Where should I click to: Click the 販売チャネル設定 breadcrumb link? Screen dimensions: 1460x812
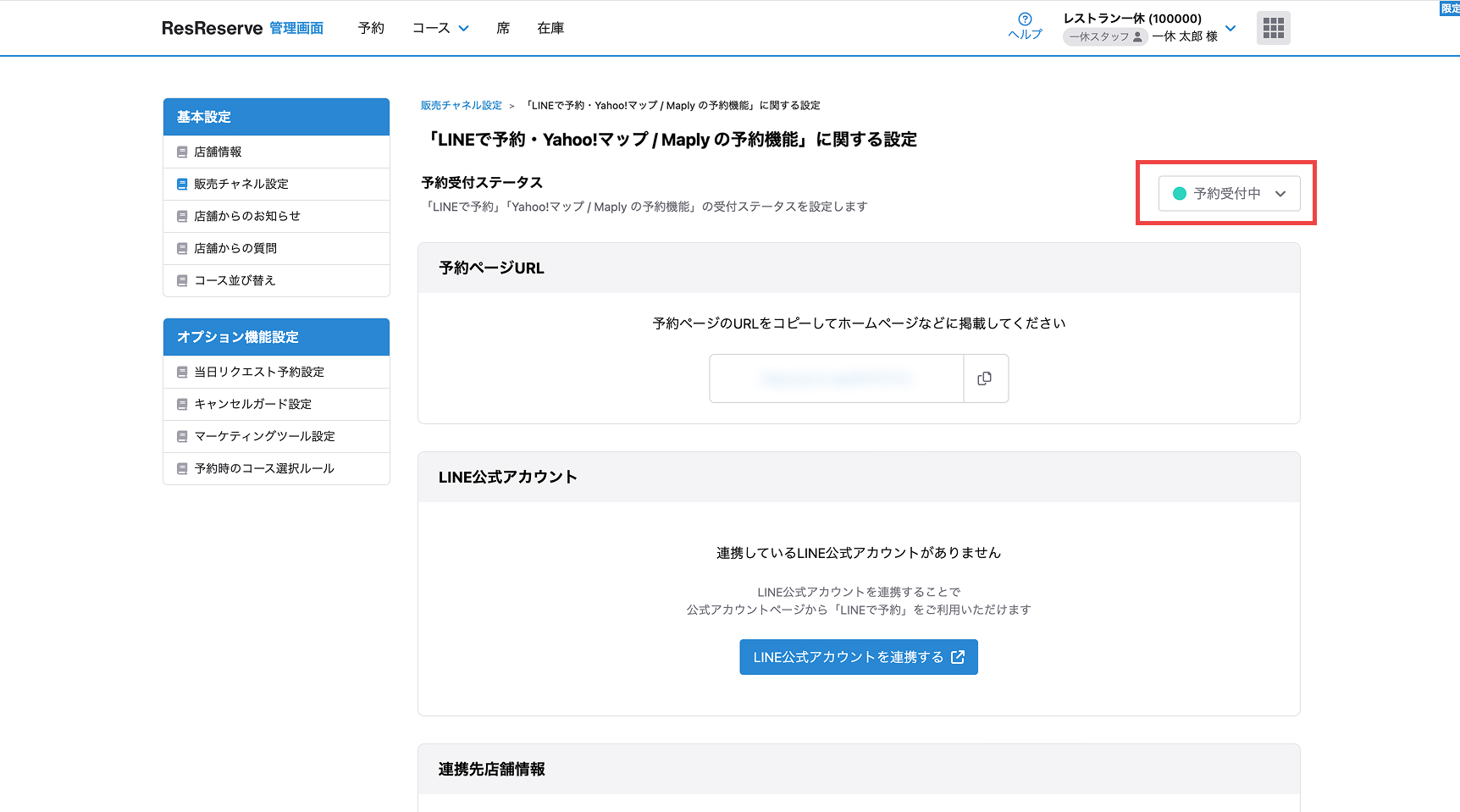point(462,106)
